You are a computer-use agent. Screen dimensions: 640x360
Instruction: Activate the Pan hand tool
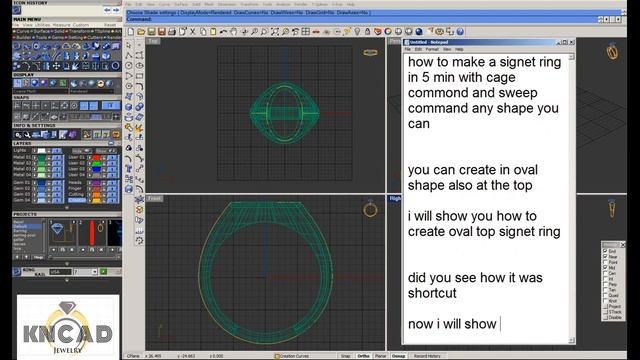pyautogui.click(x=233, y=31)
